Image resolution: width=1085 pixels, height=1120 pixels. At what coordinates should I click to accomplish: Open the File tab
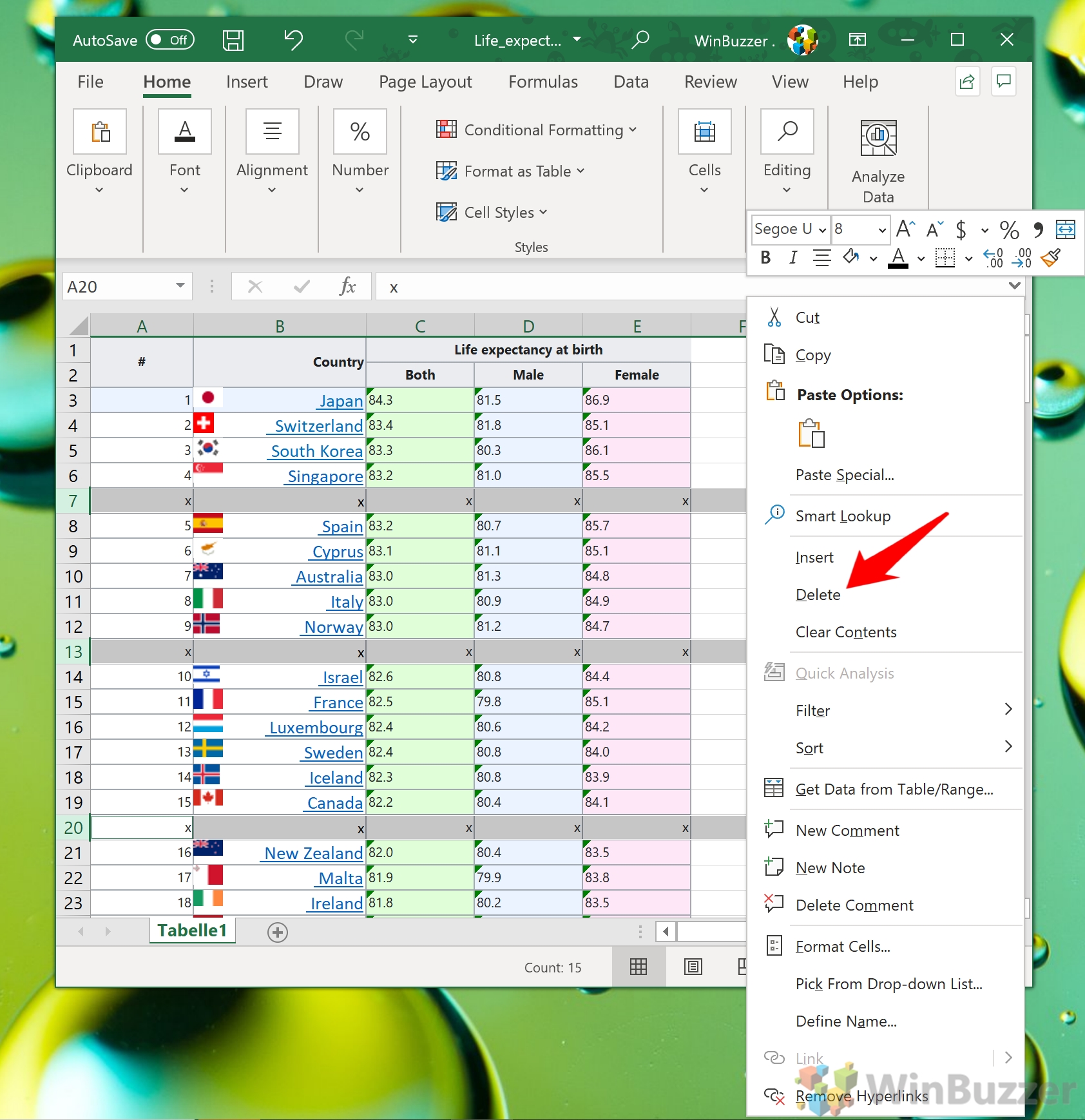pos(90,82)
